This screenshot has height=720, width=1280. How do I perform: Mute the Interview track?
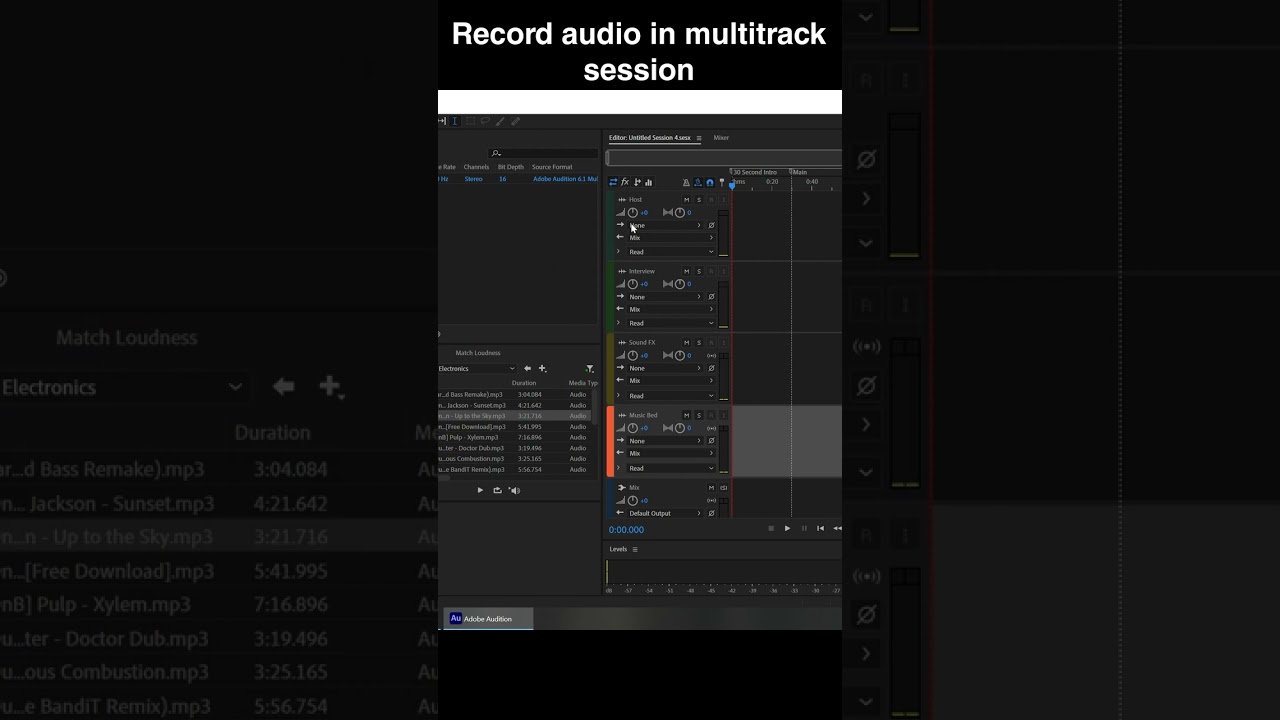[687, 272]
